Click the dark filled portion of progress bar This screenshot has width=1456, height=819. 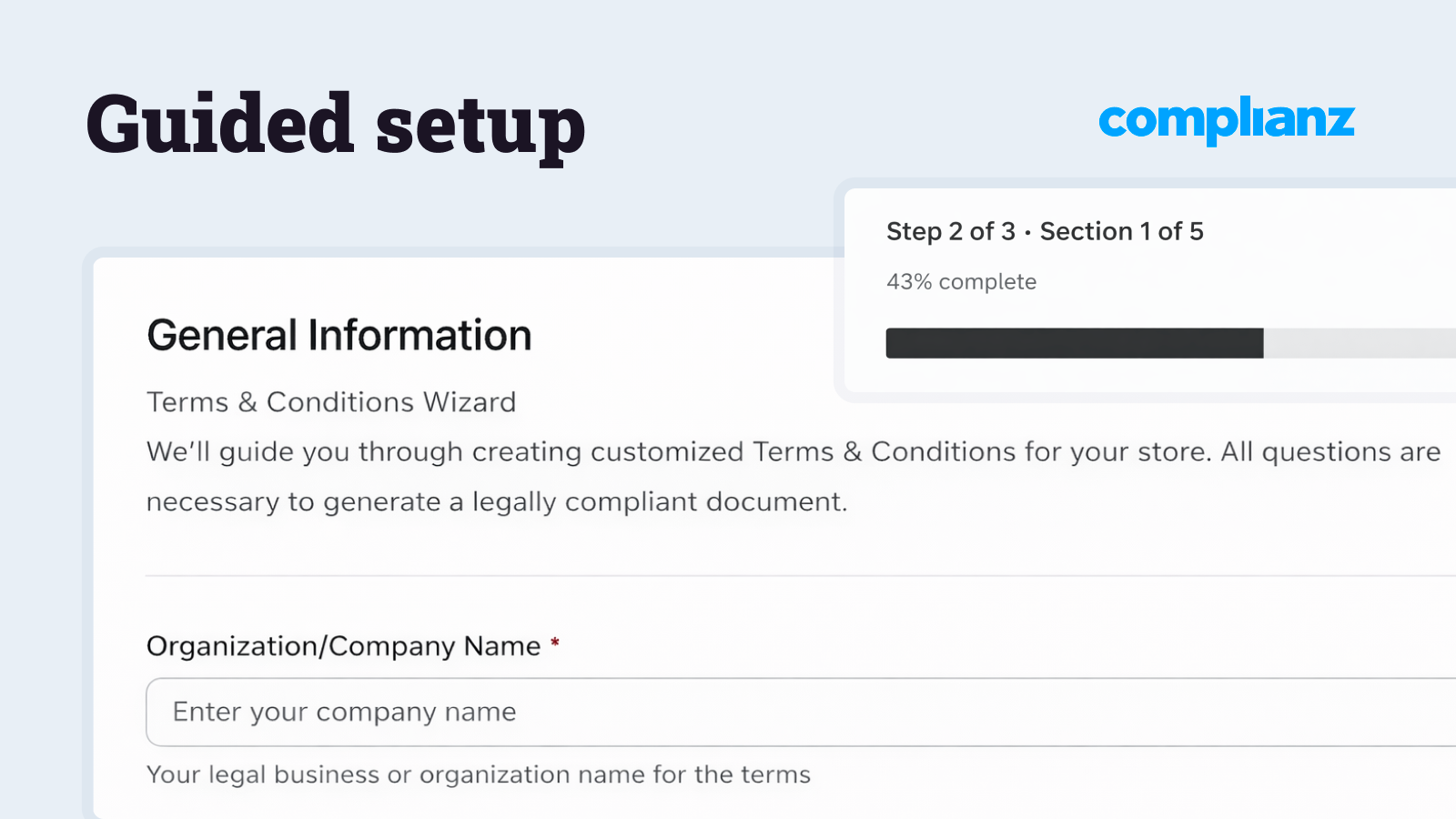1074,343
